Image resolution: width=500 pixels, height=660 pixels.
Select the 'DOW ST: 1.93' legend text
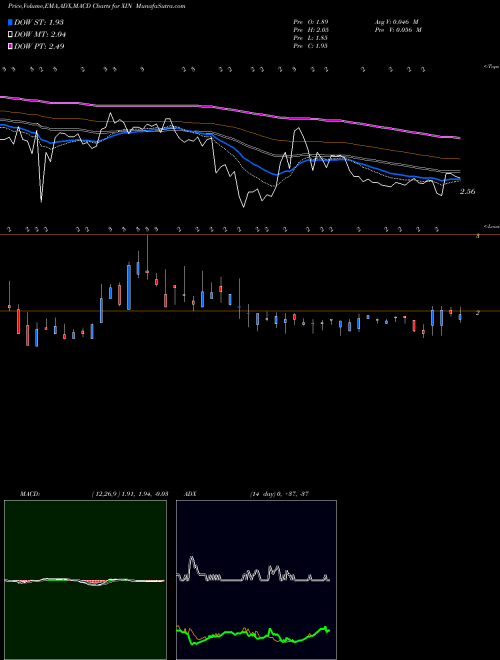(x=39, y=22)
